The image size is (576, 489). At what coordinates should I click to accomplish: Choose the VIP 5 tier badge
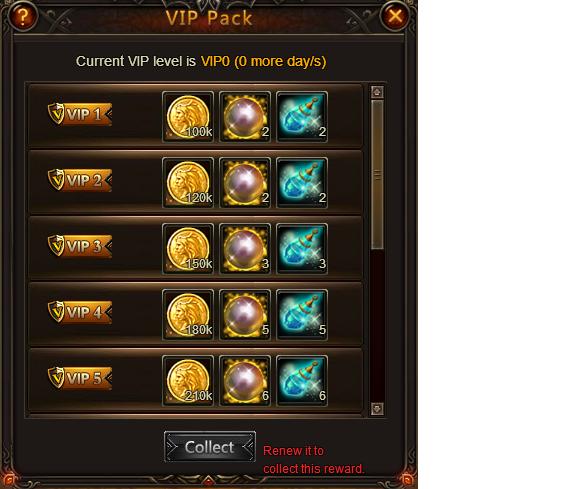click(x=80, y=378)
